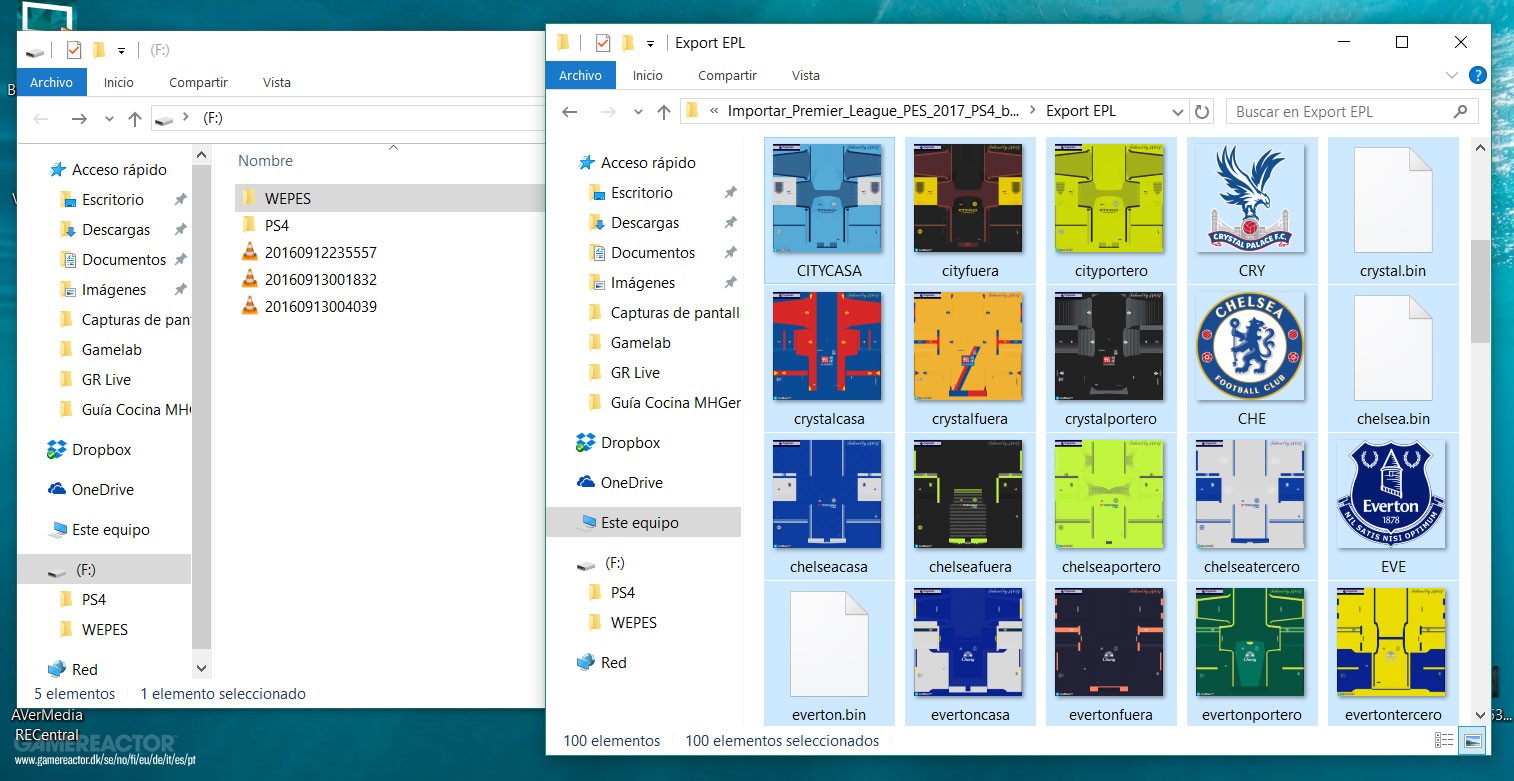This screenshot has width=1514, height=781.
Task: Switch to details view in Export EPL
Action: pos(1444,741)
